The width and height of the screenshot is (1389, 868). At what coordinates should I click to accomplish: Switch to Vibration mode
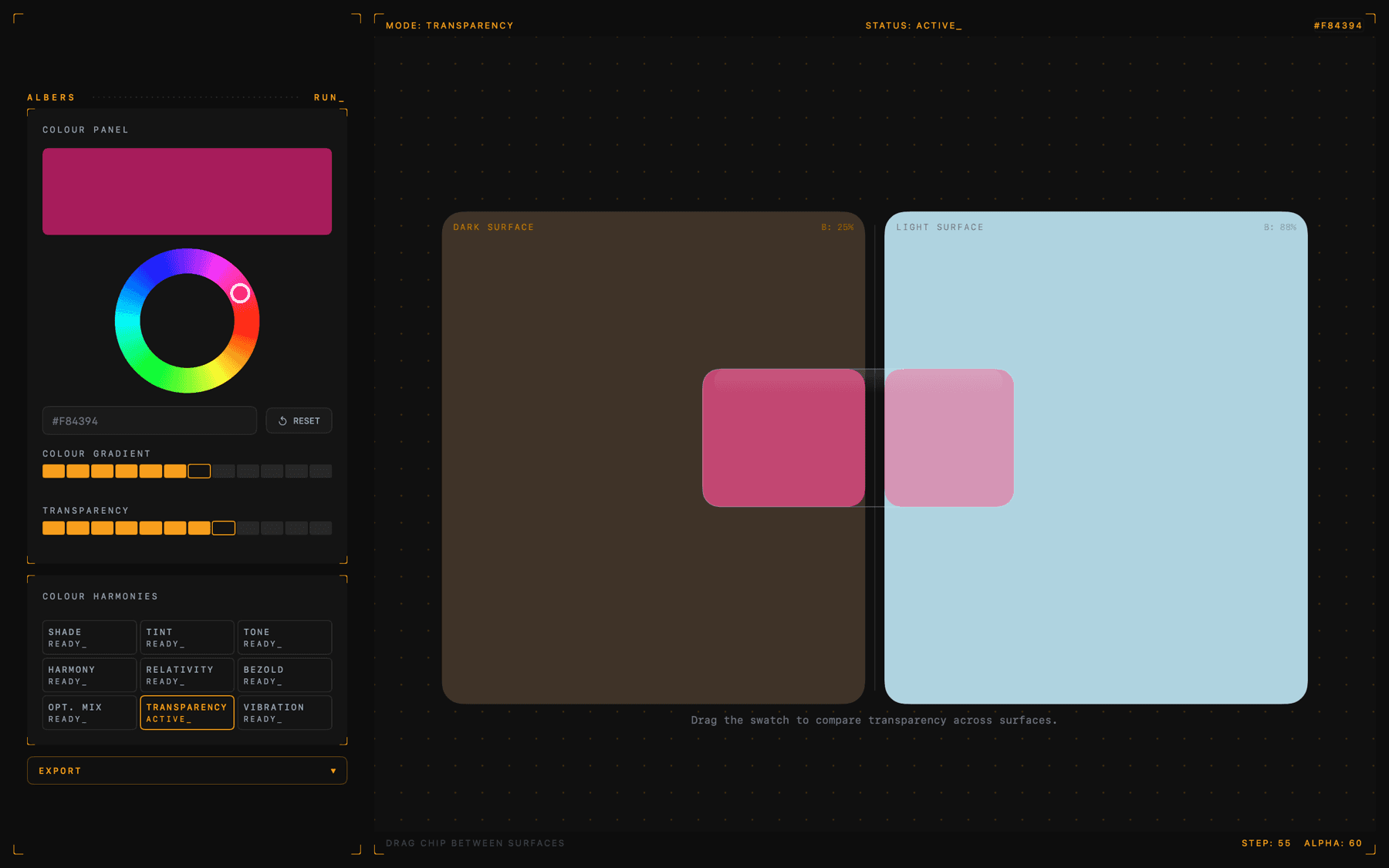[x=284, y=713]
